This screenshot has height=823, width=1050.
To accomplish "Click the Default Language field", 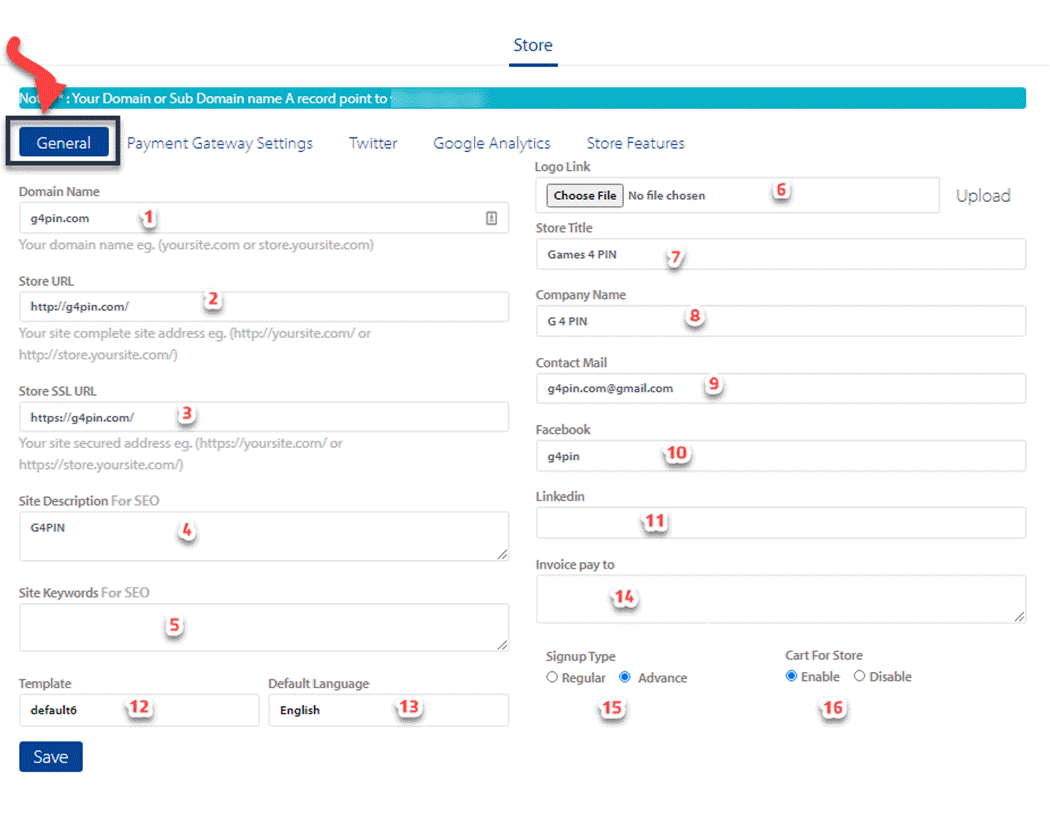I will click(389, 710).
